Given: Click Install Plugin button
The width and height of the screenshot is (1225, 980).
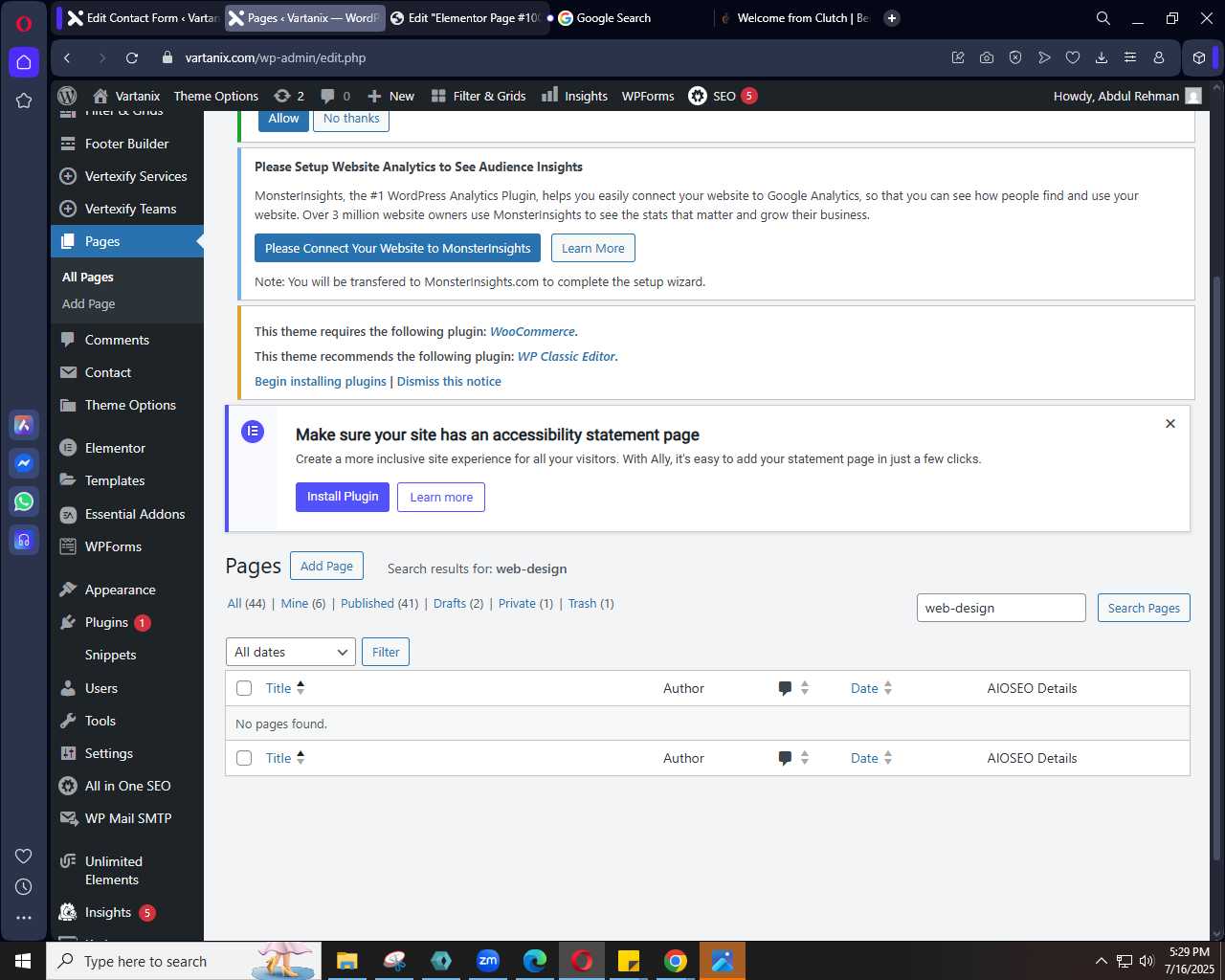Looking at the screenshot, I should point(343,497).
